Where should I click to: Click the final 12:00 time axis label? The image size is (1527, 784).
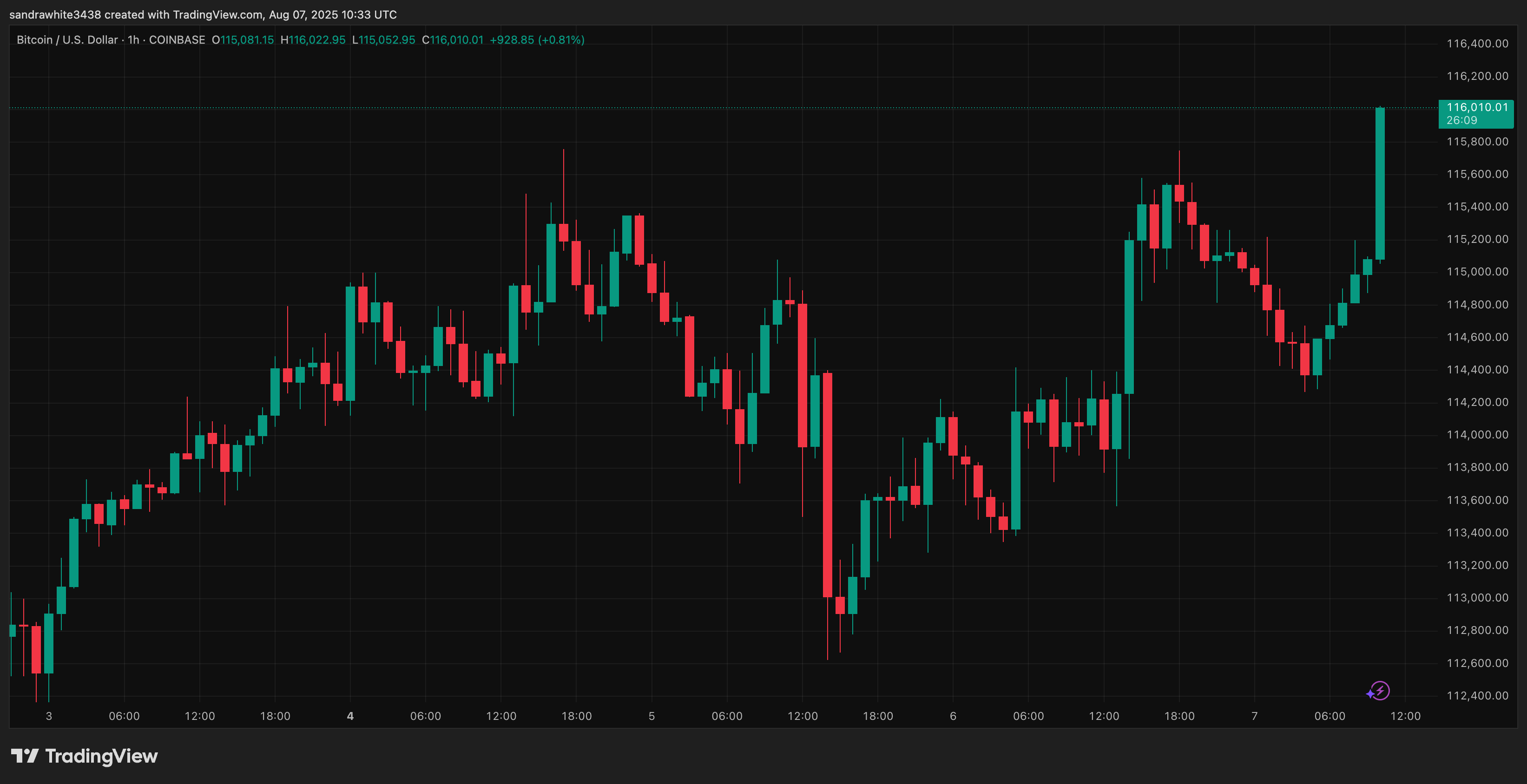(1405, 716)
